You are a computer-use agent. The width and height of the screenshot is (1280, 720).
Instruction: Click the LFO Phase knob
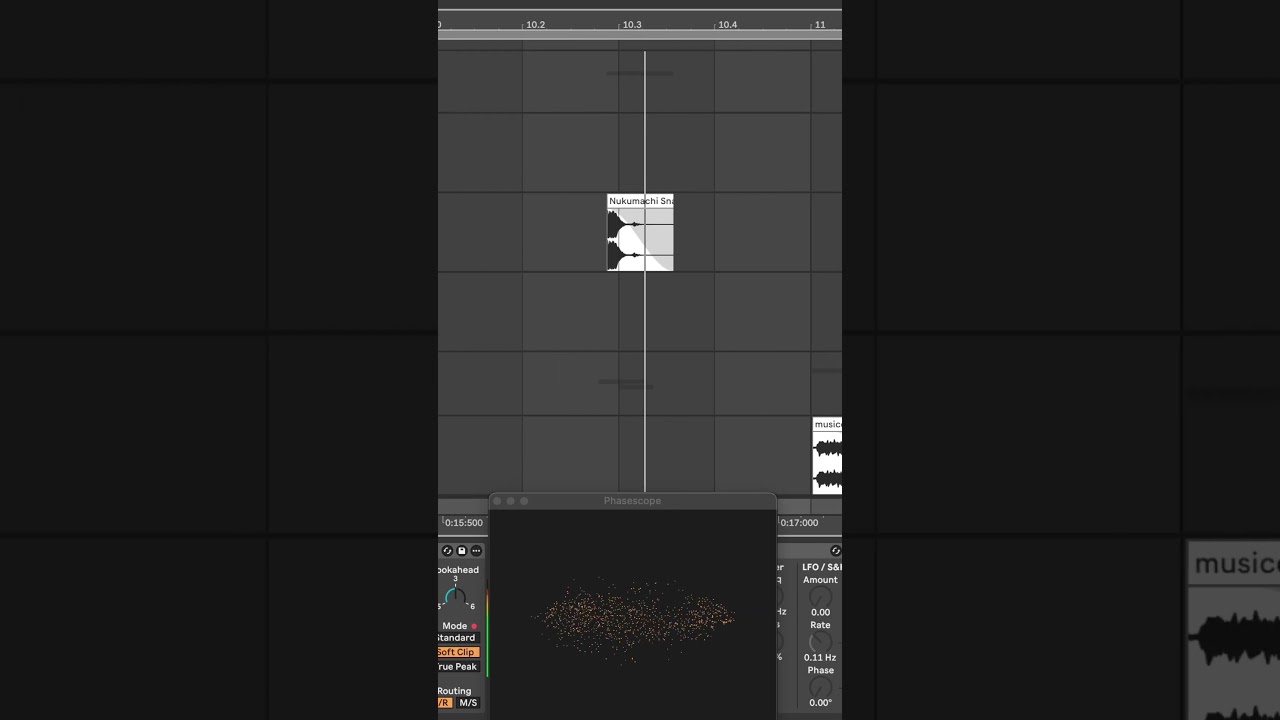point(820,687)
